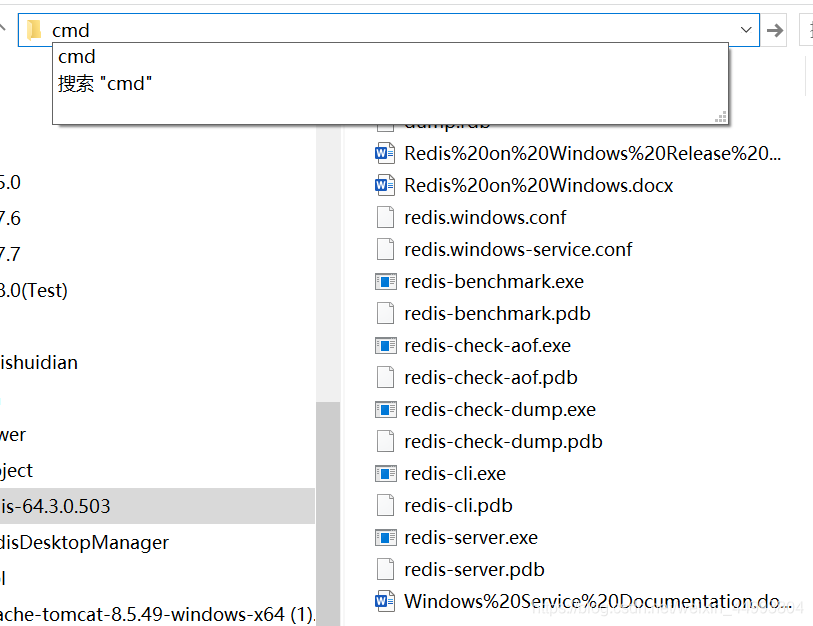The width and height of the screenshot is (813, 626).
Task: Select the 3.0(Test) item in navigation pane
Action: click(34, 290)
